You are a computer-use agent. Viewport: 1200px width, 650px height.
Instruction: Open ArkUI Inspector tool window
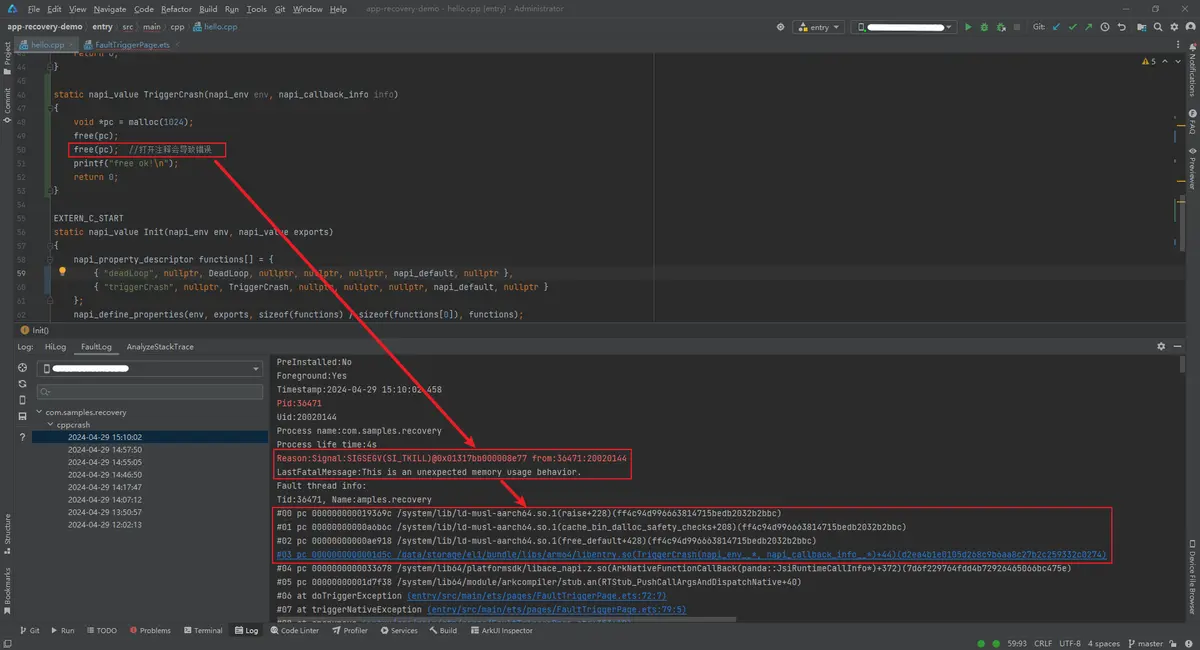coord(500,631)
